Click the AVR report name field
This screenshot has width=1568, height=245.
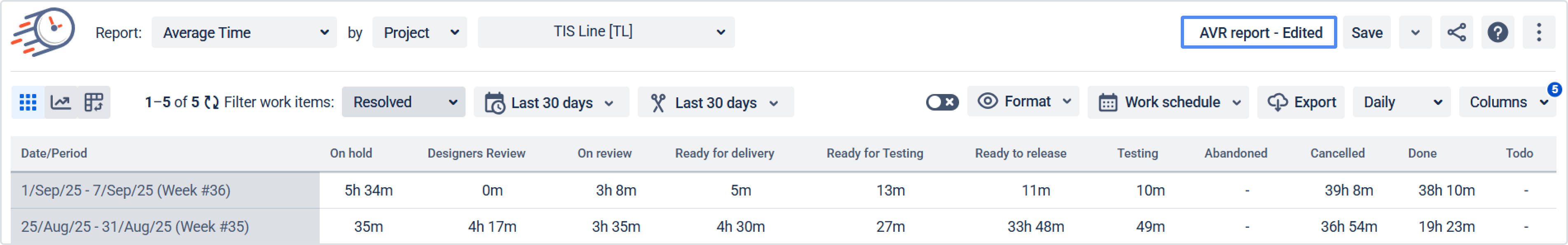(1258, 32)
